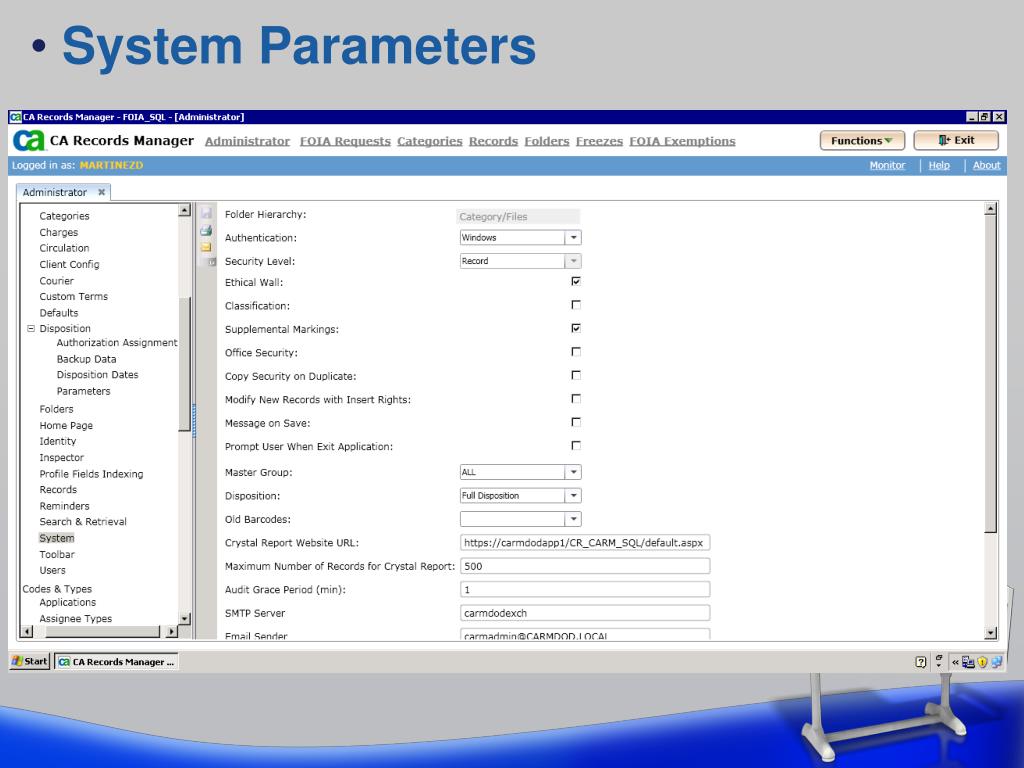
Task: Select Disposition Dates in the tree
Action: click(x=97, y=375)
